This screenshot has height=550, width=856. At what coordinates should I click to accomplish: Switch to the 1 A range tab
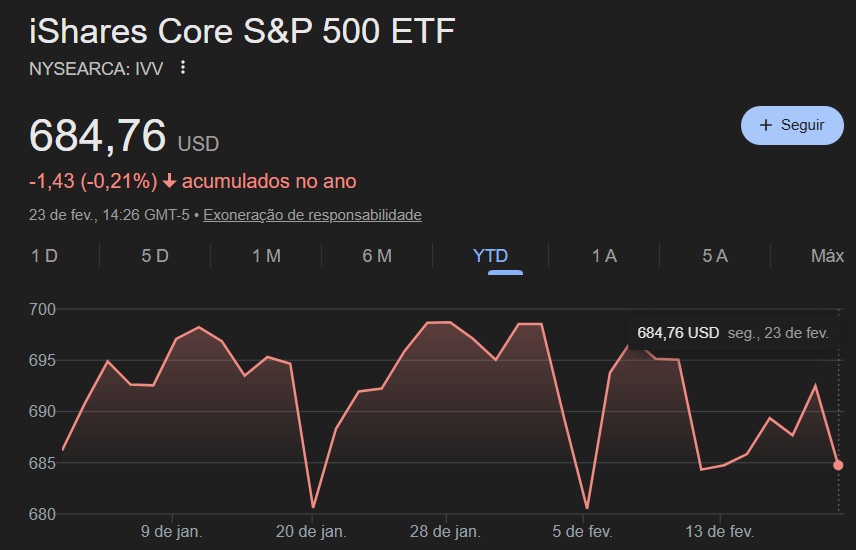coord(604,256)
